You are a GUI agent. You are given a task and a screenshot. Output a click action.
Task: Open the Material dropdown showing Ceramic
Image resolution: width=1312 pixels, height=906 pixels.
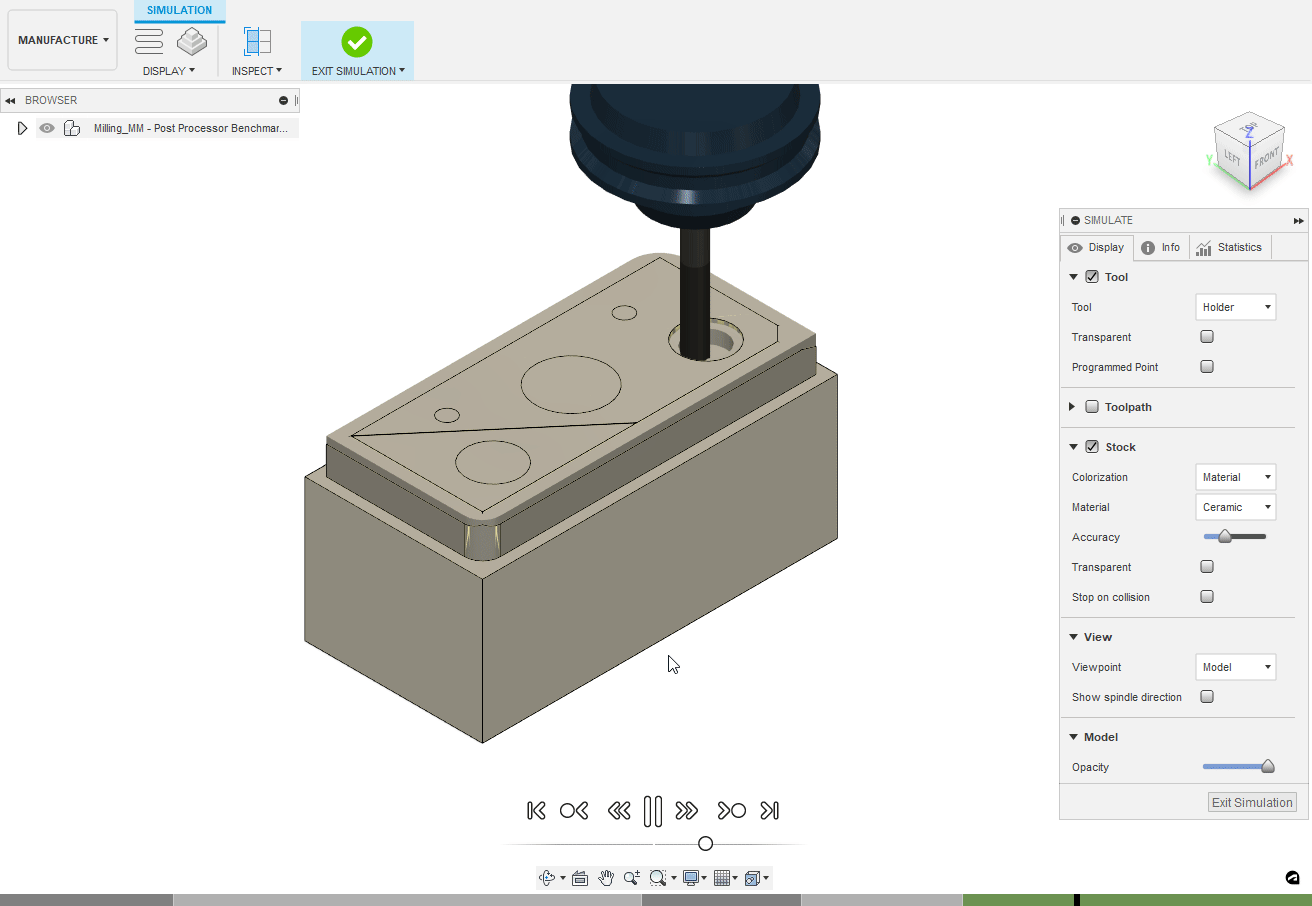[1235, 507]
